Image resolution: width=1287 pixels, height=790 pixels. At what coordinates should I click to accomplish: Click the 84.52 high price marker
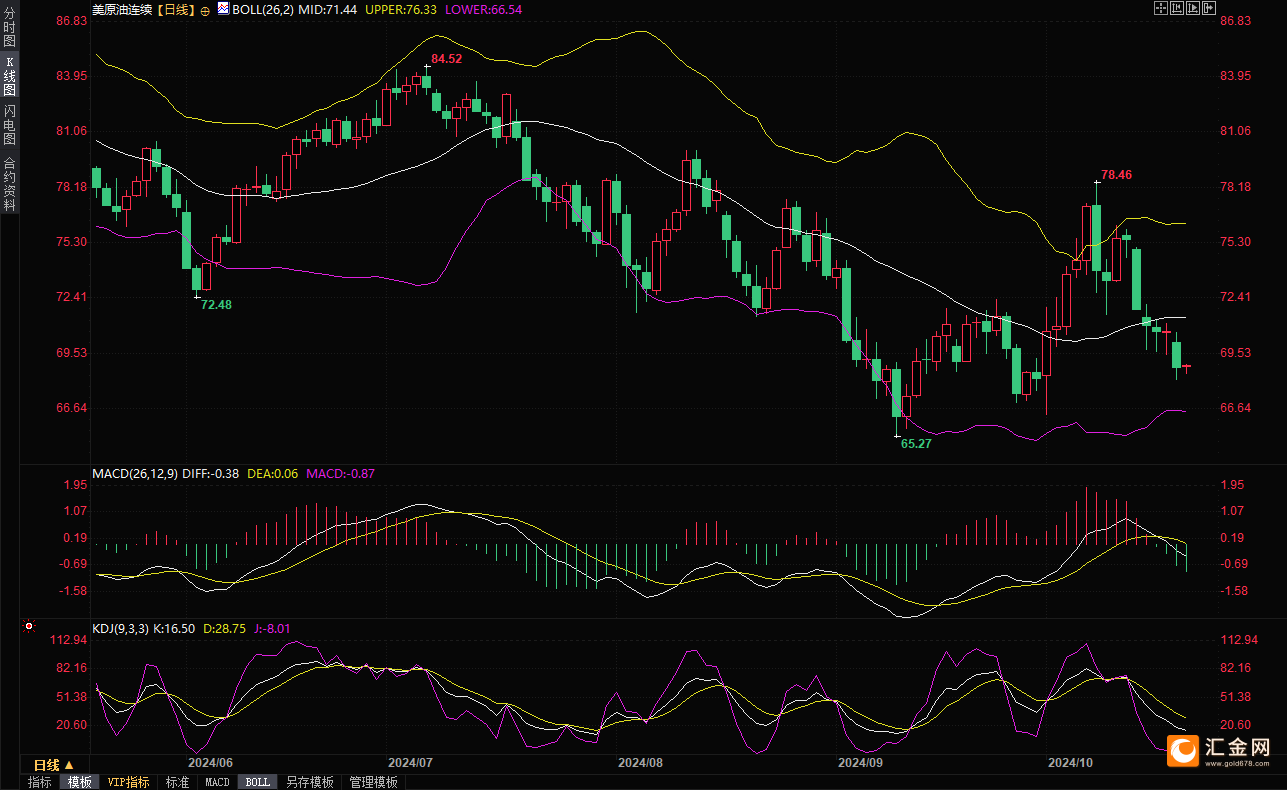(x=446, y=59)
